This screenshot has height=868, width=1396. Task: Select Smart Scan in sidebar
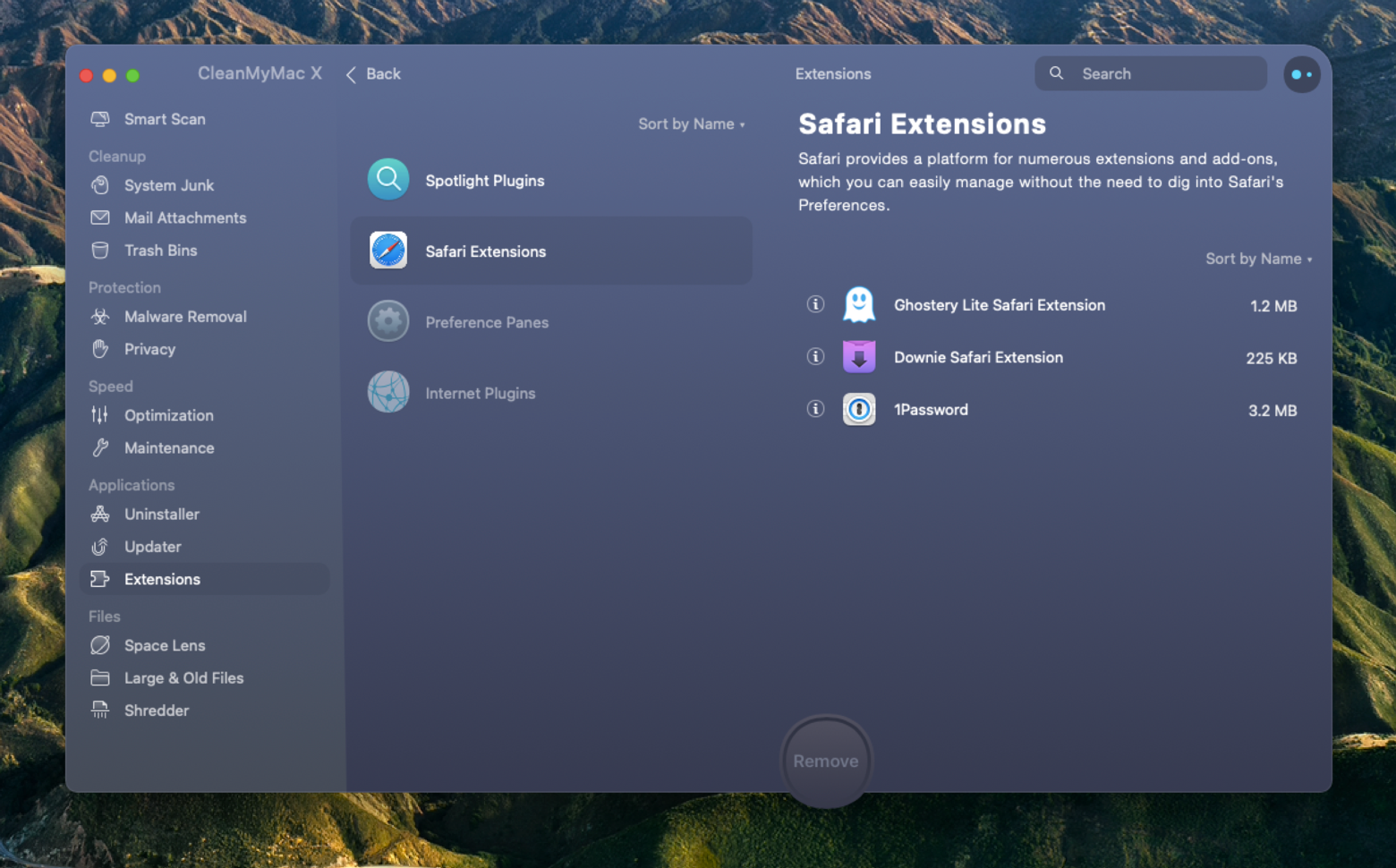click(x=165, y=119)
